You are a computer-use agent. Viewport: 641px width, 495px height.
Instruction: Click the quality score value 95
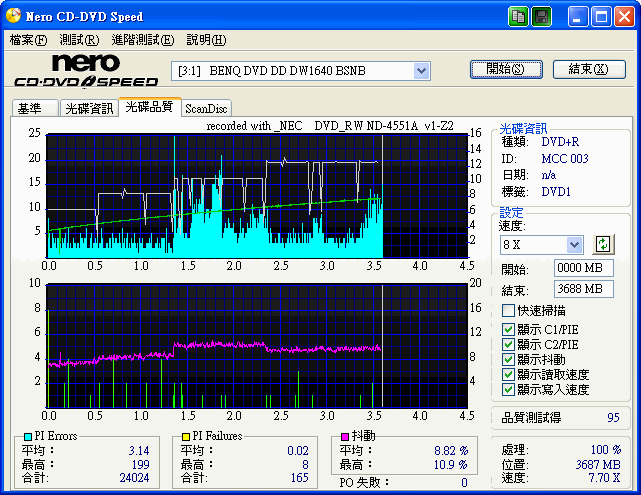[x=613, y=418]
